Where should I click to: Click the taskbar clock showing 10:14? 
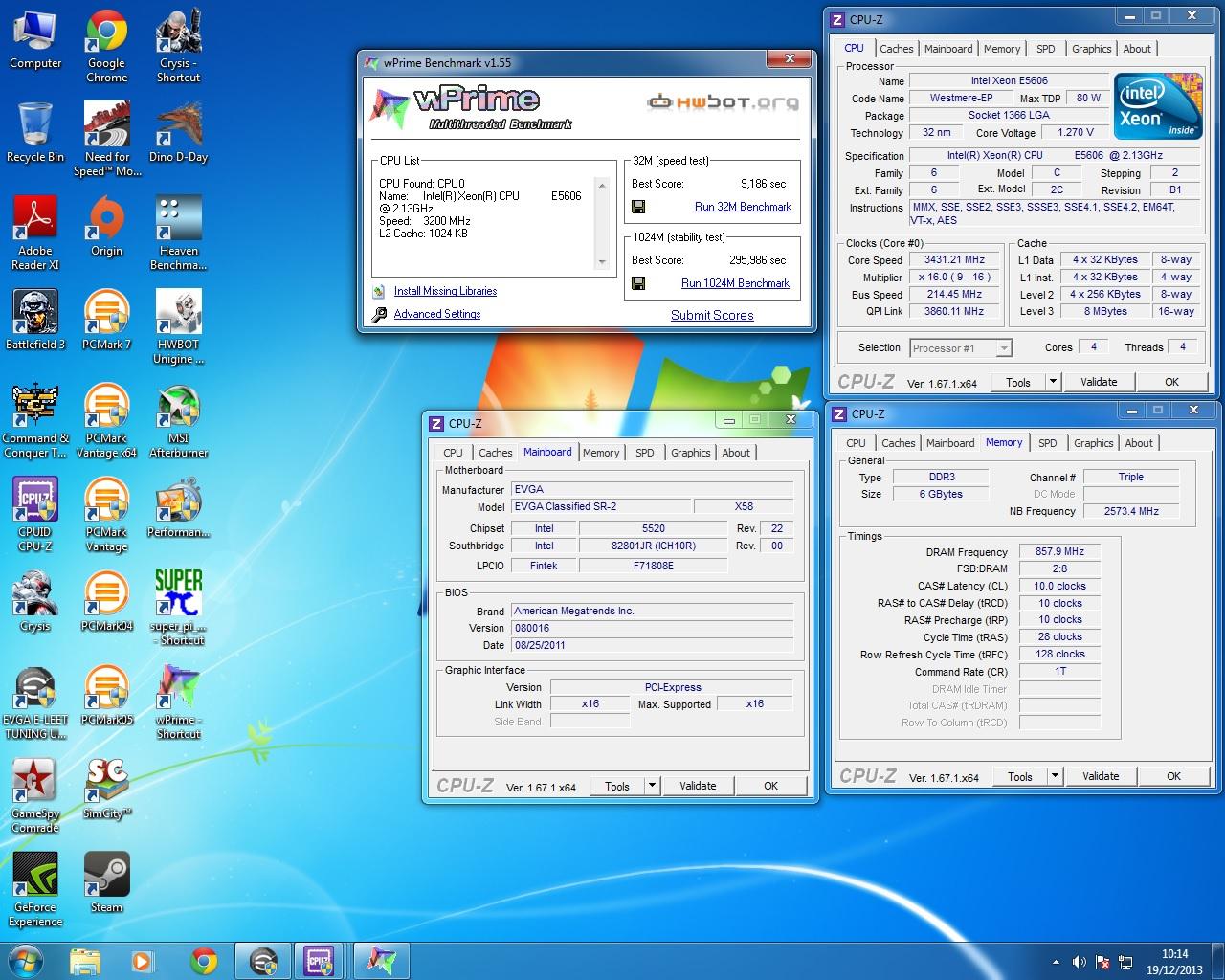point(1174,961)
